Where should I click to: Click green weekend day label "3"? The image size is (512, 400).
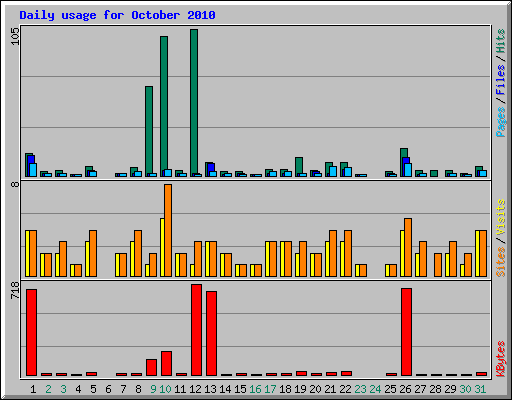coord(63,389)
